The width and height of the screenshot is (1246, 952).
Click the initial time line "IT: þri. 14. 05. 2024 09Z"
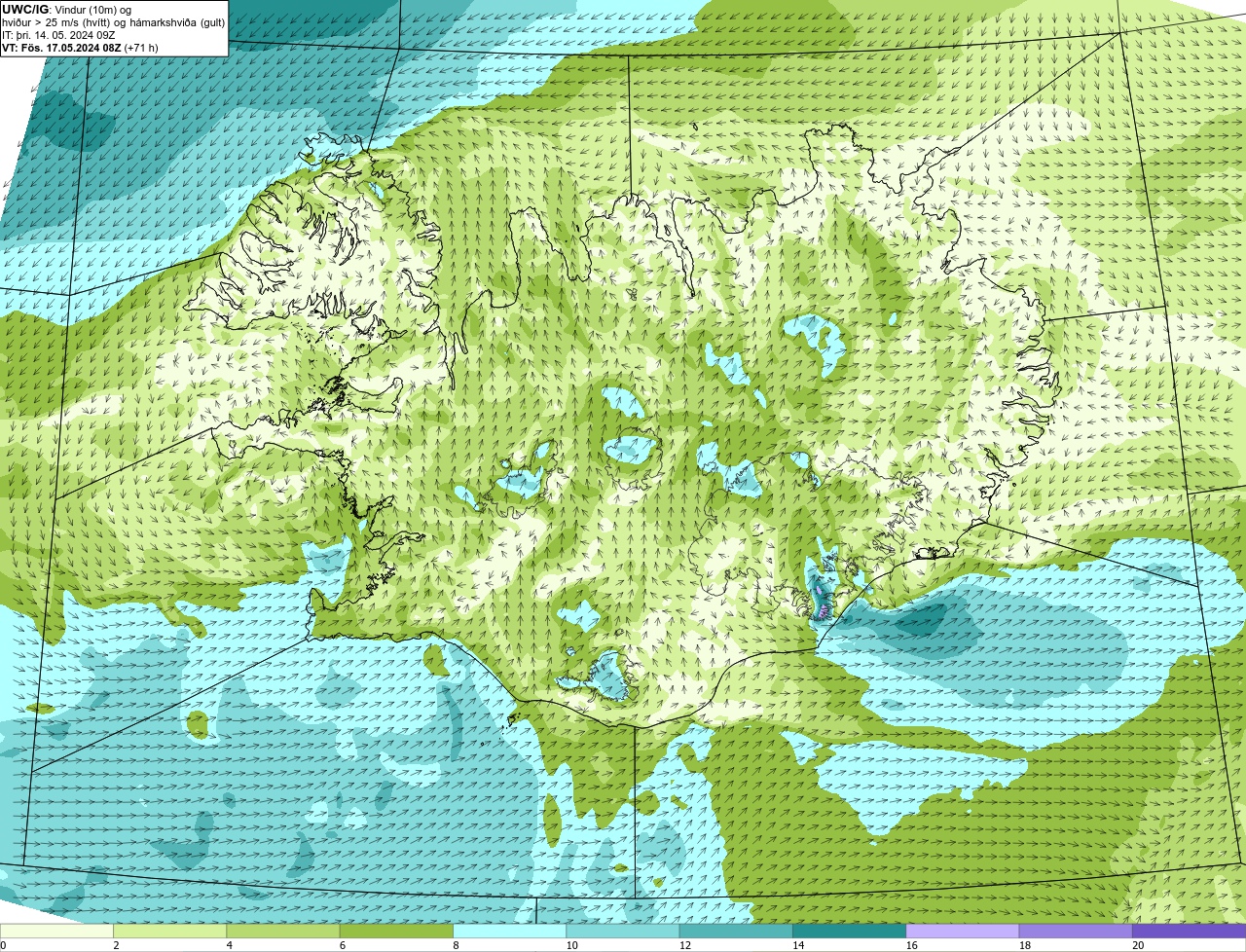coord(58,35)
